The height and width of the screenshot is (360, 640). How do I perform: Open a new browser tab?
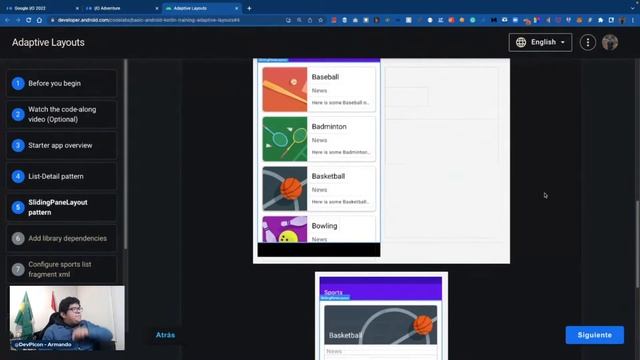pyautogui.click(x=249, y=8)
